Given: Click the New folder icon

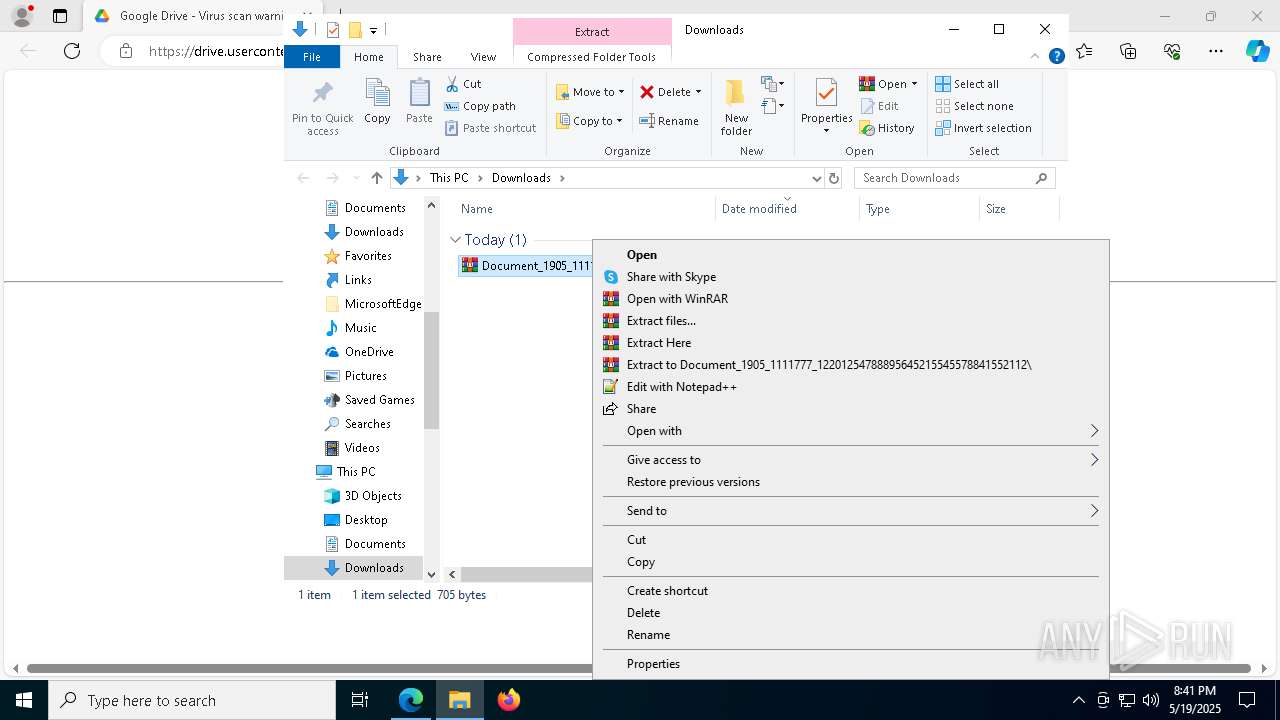Looking at the screenshot, I should pyautogui.click(x=736, y=107).
